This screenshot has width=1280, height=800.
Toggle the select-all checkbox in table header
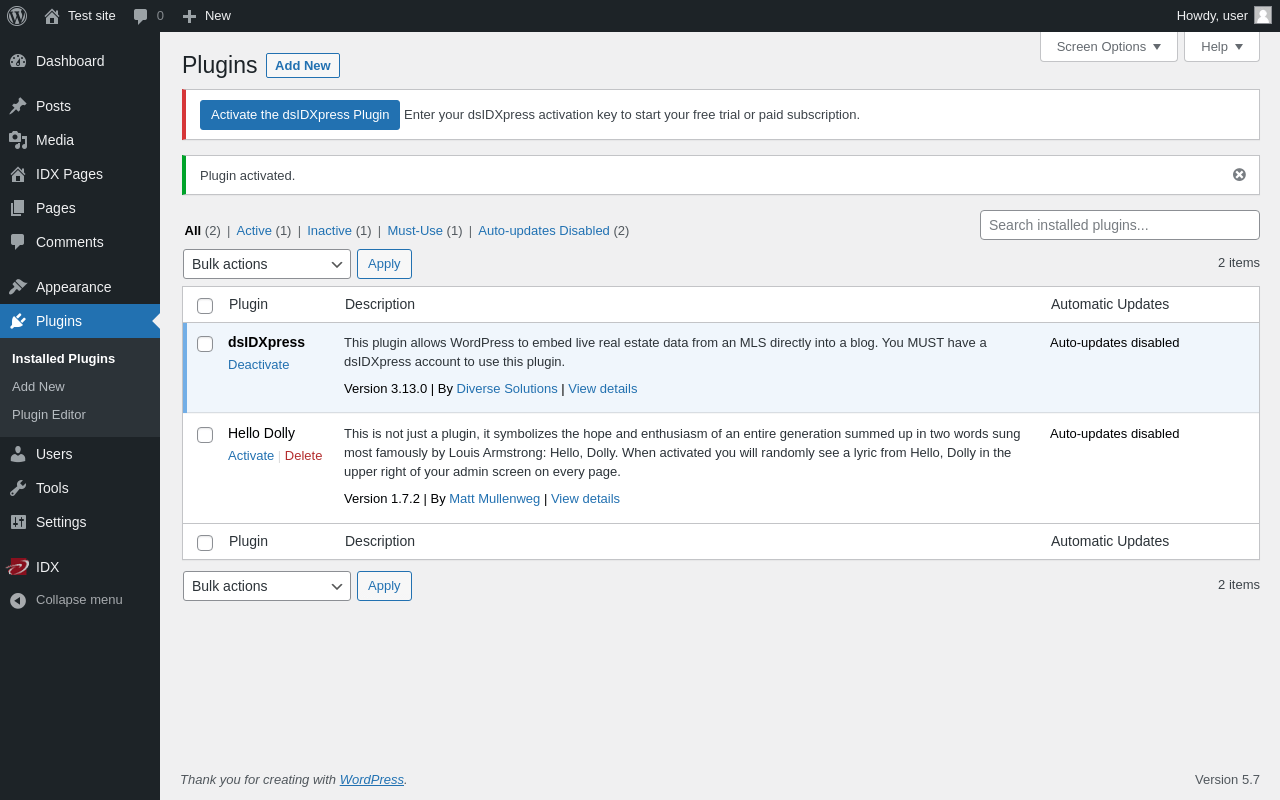click(x=205, y=306)
